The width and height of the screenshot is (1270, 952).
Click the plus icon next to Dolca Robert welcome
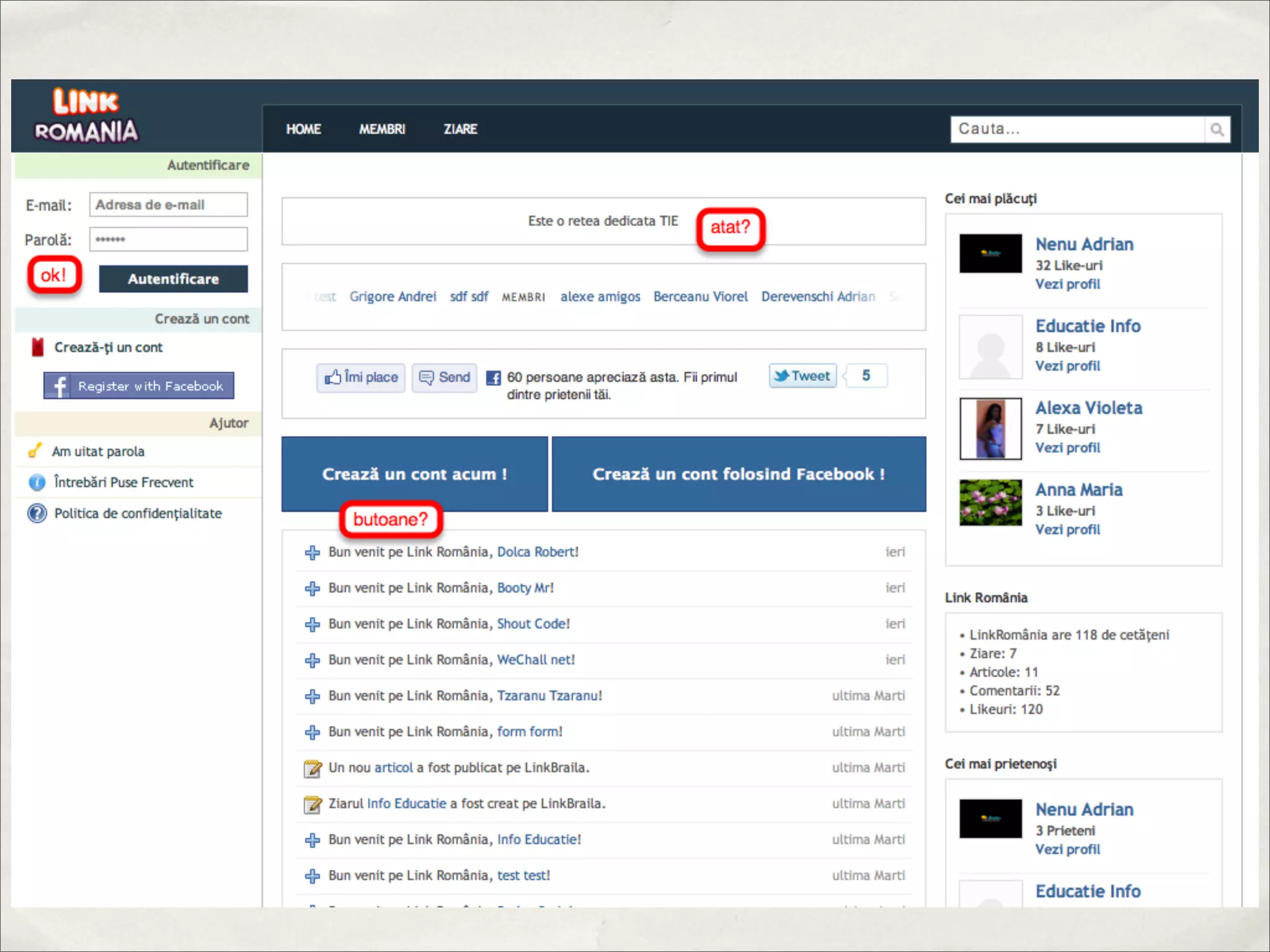tap(313, 552)
